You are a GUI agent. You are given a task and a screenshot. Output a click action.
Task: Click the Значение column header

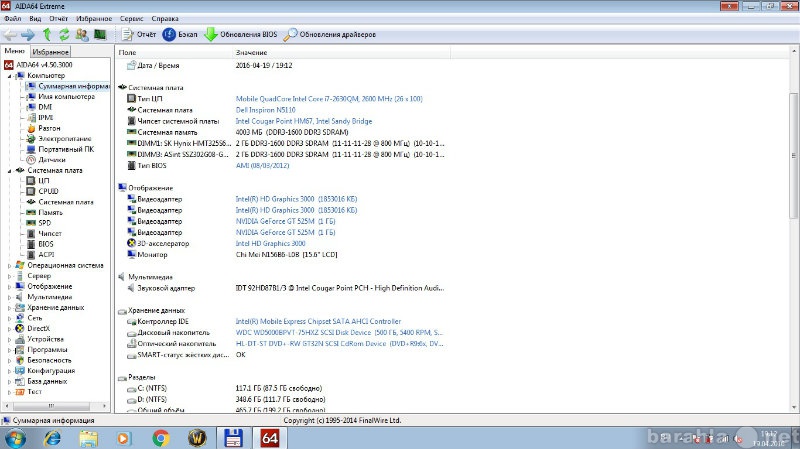[x=341, y=53]
